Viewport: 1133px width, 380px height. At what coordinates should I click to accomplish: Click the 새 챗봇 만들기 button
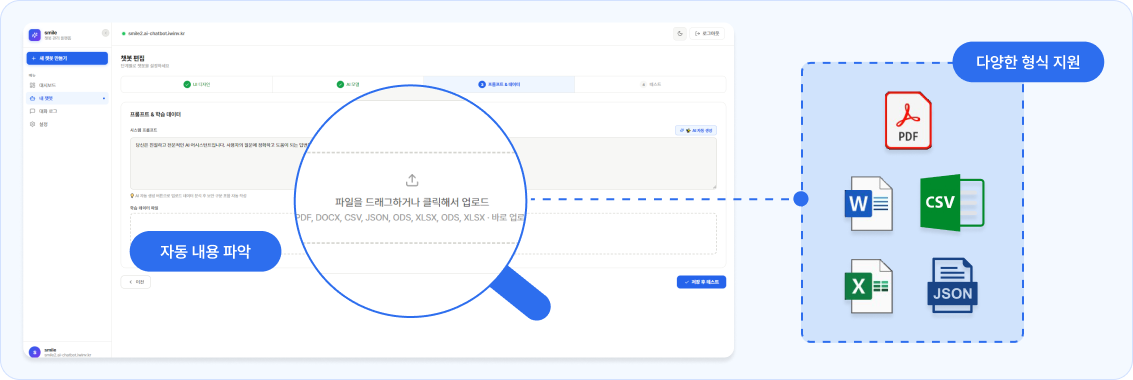[x=67, y=59]
